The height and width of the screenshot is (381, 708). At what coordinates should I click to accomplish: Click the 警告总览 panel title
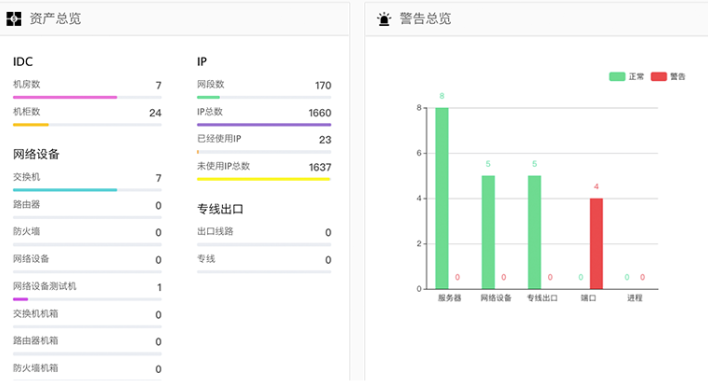(x=425, y=19)
